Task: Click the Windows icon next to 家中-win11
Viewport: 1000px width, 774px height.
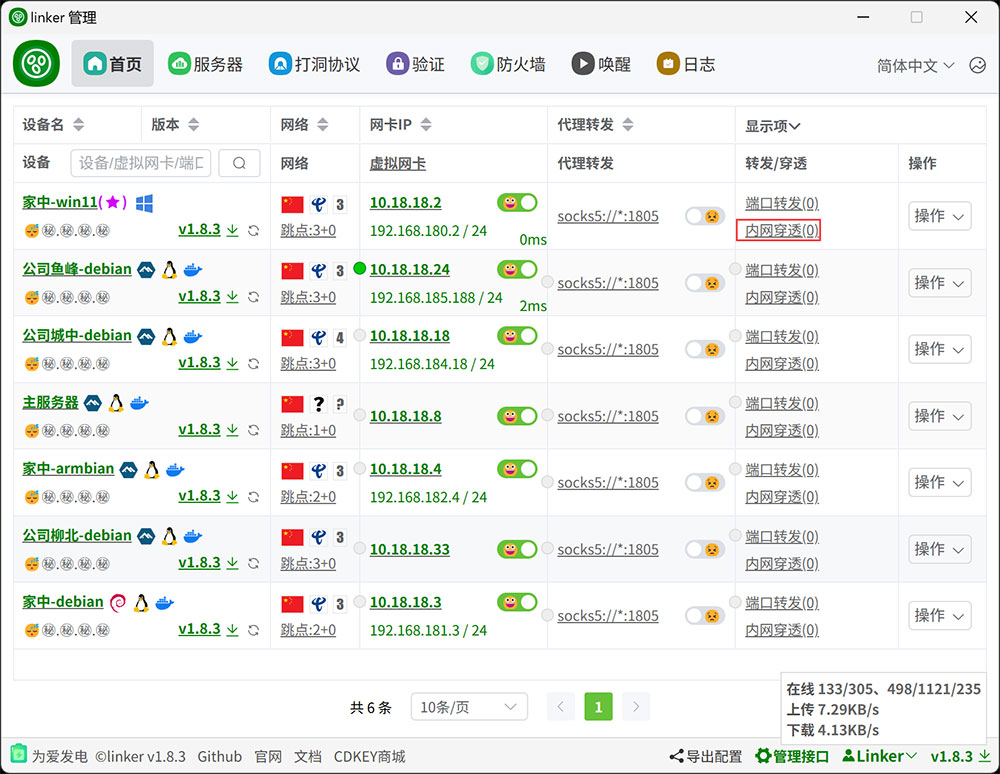Action: [144, 203]
